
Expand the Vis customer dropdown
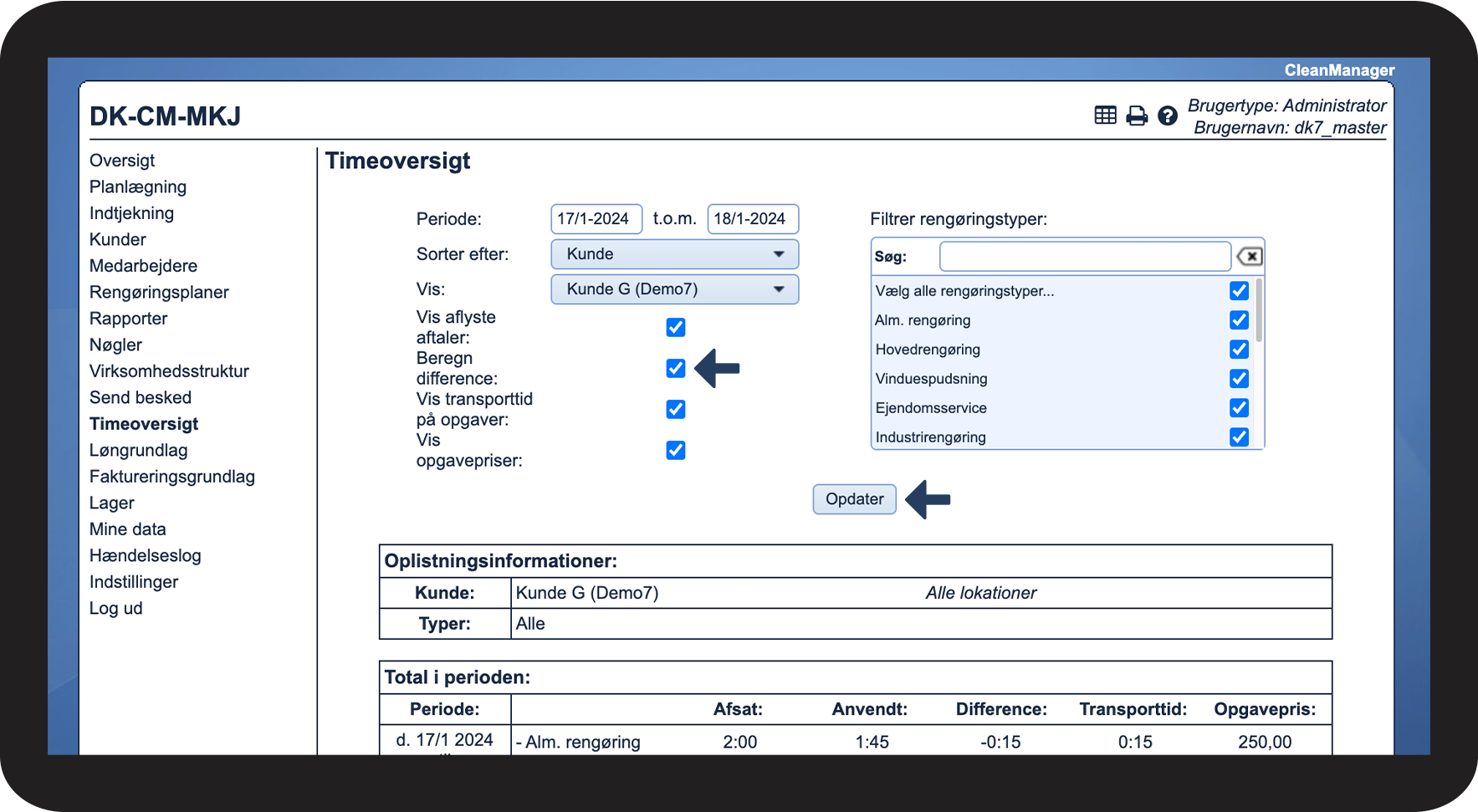[x=674, y=289]
